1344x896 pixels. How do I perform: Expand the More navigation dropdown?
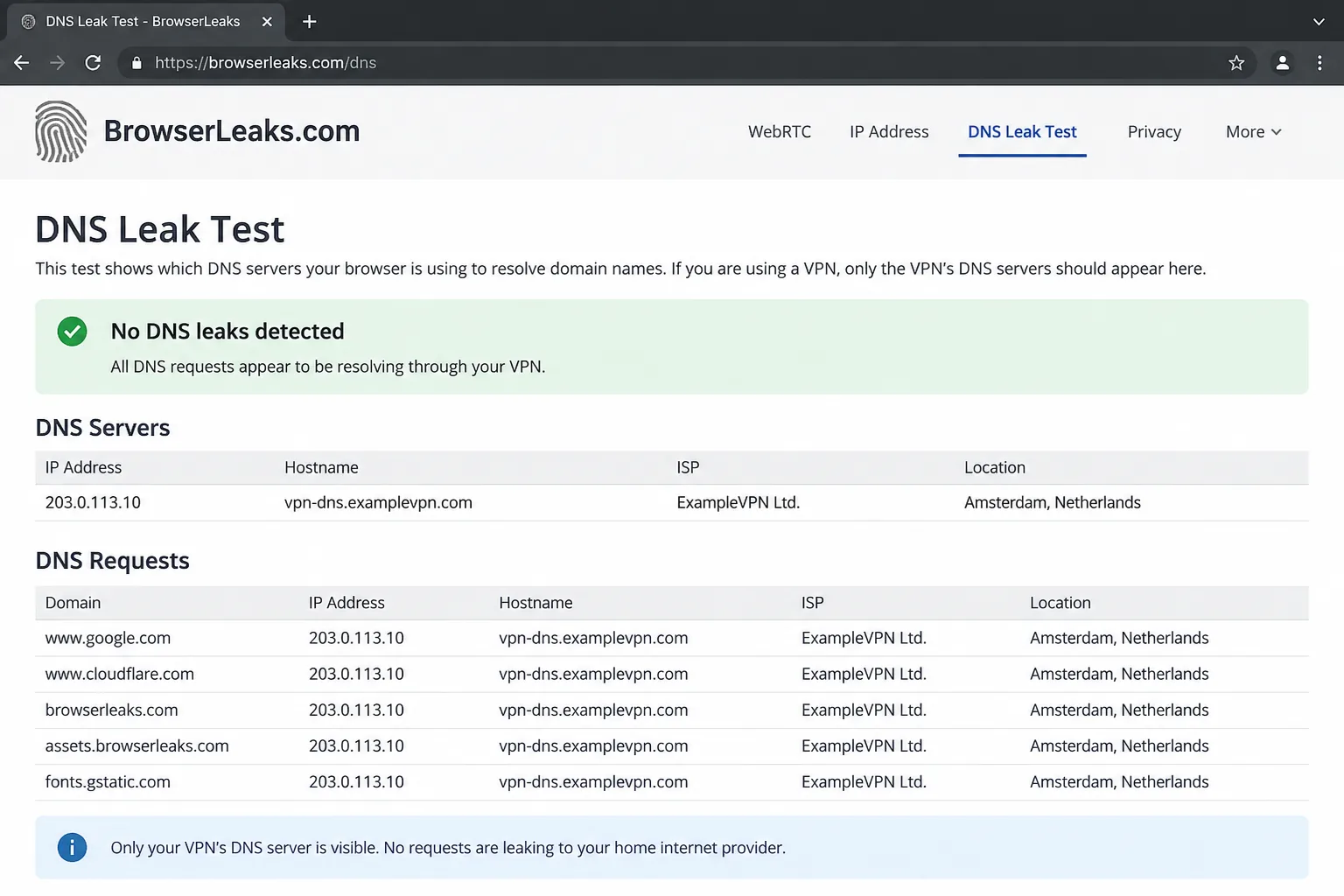click(1253, 132)
